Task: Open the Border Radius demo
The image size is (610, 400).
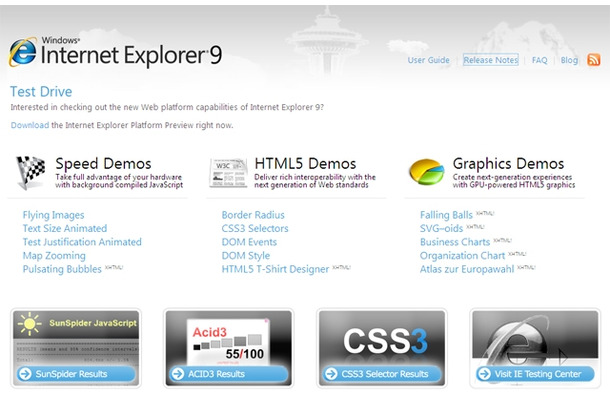Action: 253,215
